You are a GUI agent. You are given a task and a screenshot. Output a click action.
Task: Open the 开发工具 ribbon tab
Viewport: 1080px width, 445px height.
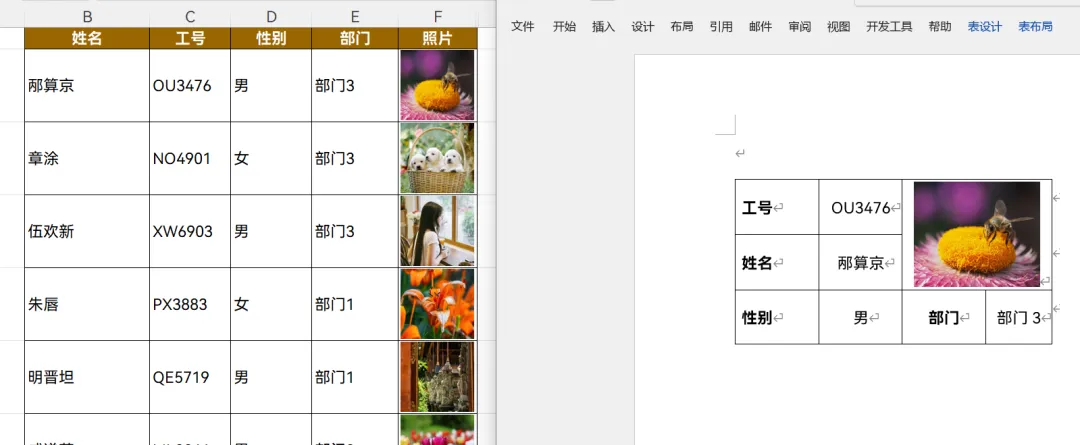[x=889, y=27]
